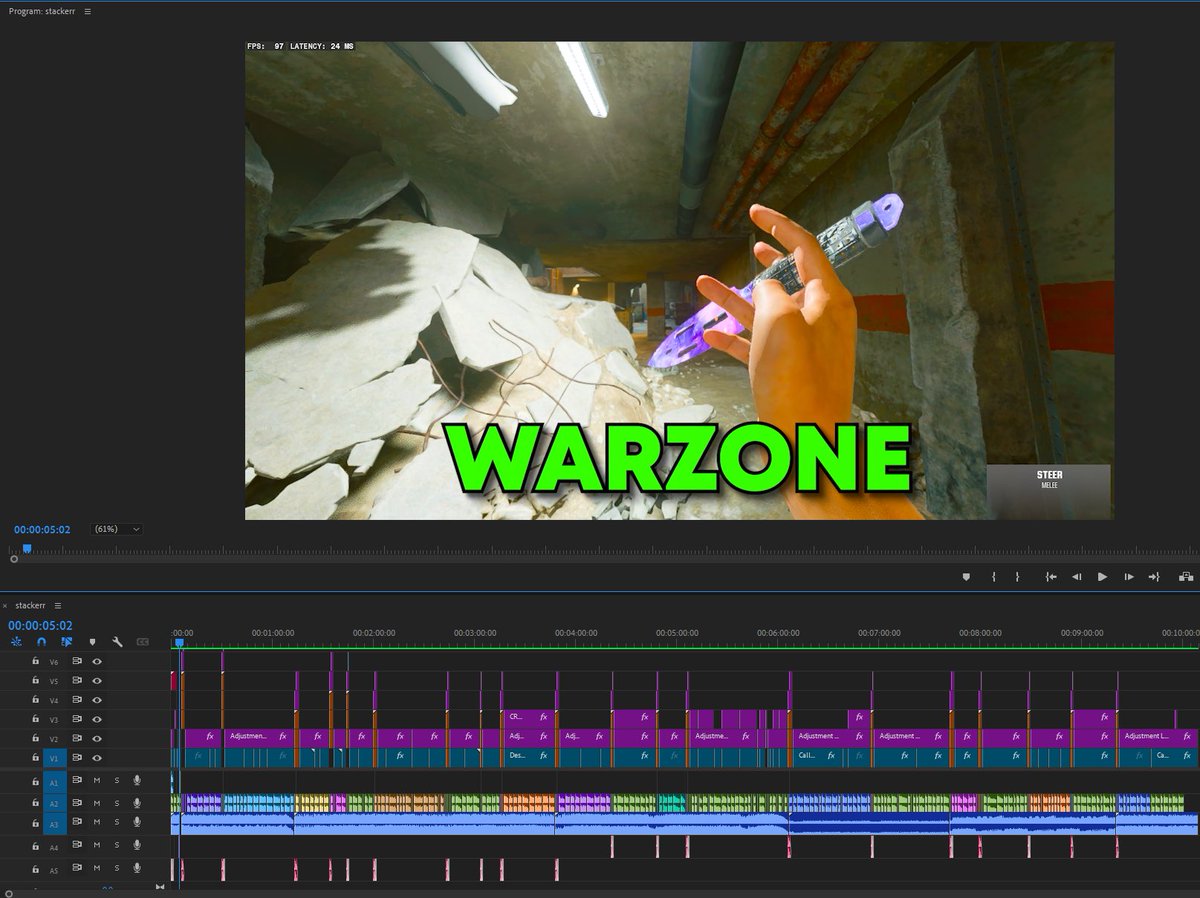Toggle Snap in timeline (magnet icon)

[x=41, y=642]
